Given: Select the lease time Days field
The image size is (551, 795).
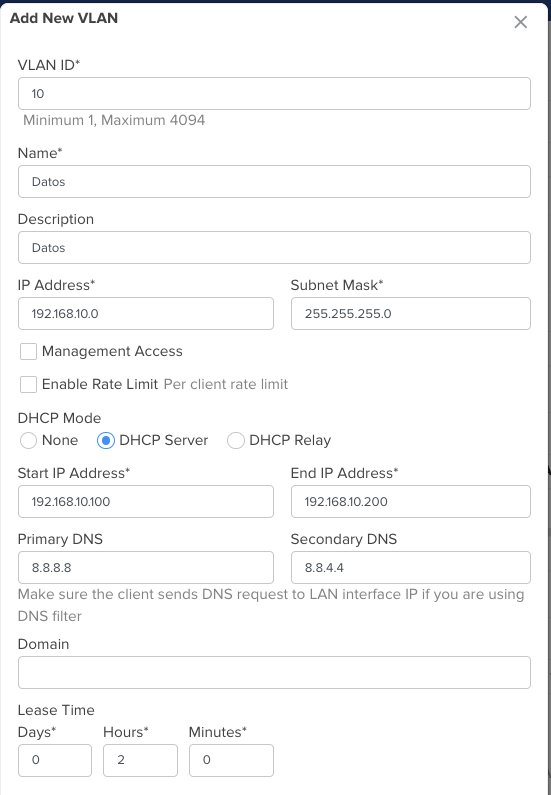Looking at the screenshot, I should pos(55,760).
